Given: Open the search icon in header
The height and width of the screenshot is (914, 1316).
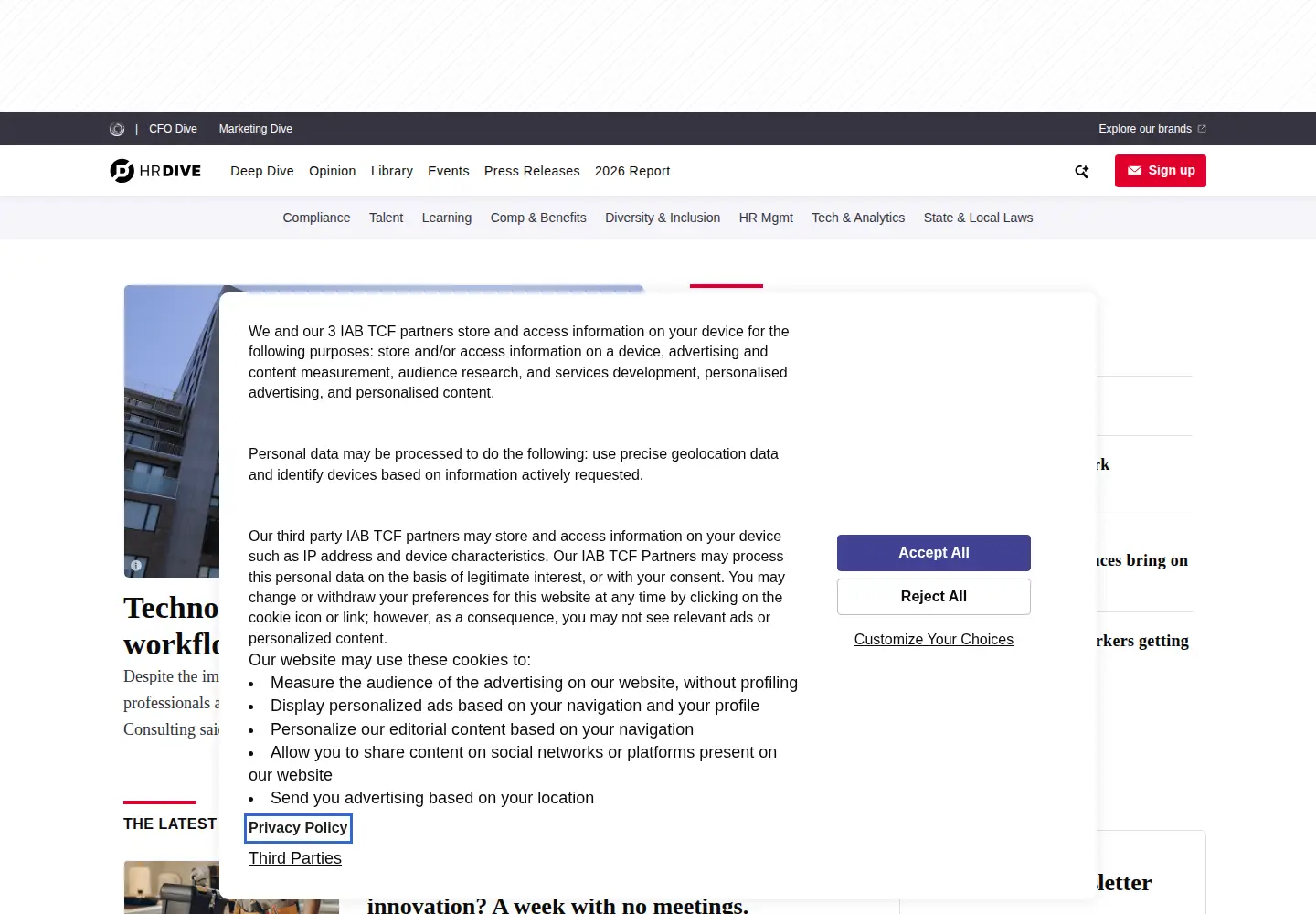Looking at the screenshot, I should 1082,171.
